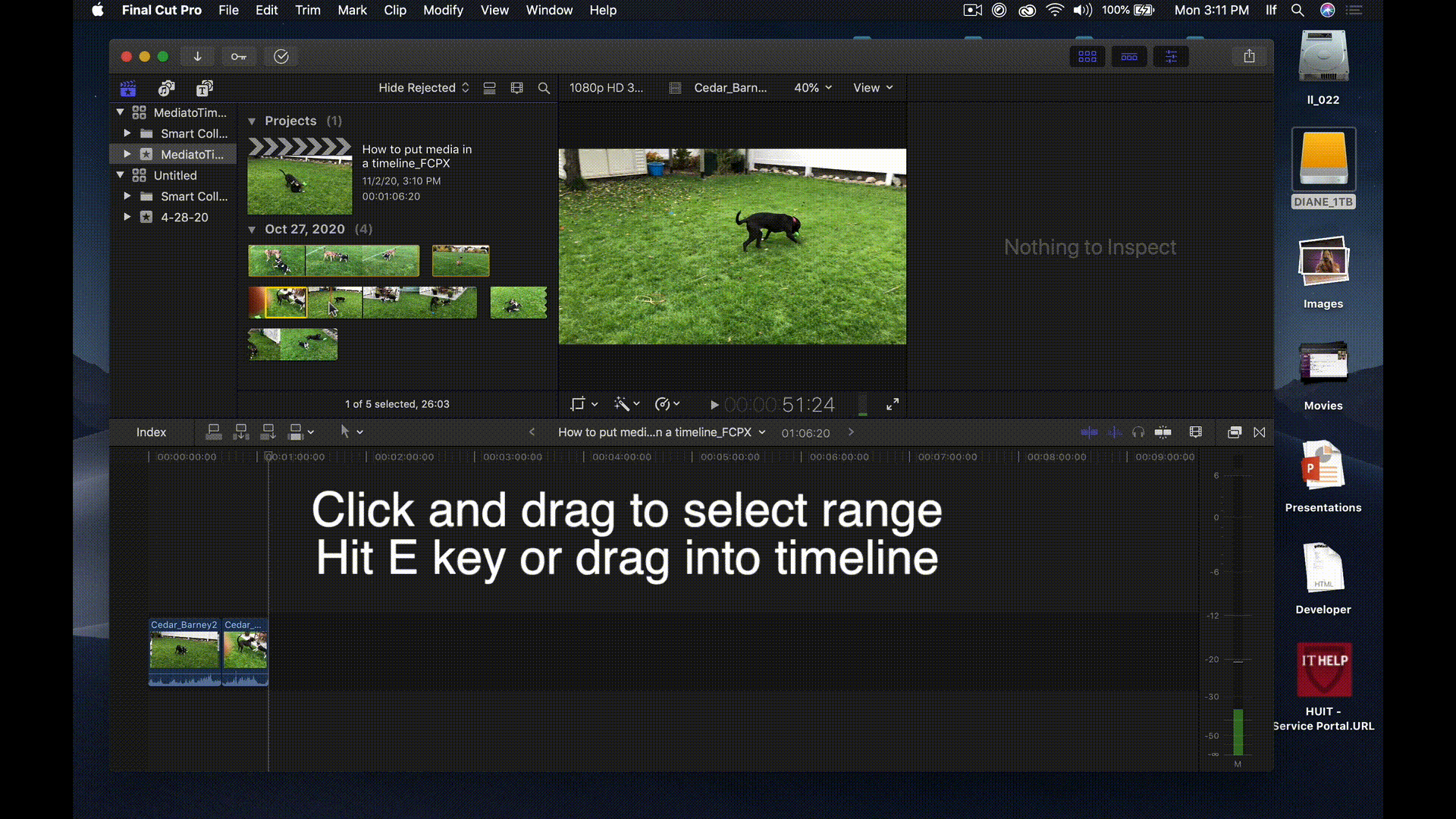Viewport: 1456px width, 819px height.
Task: Open the enhancements magic wand menu
Action: click(x=627, y=404)
